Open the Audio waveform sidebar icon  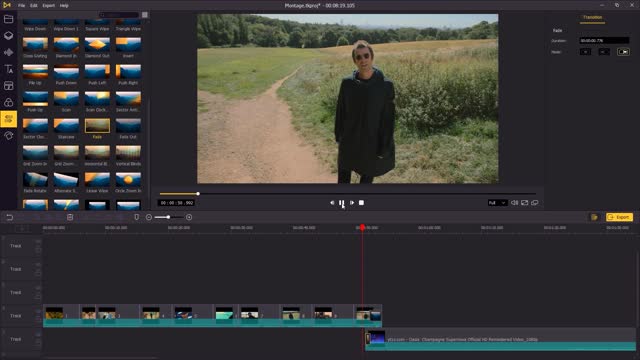(8, 52)
